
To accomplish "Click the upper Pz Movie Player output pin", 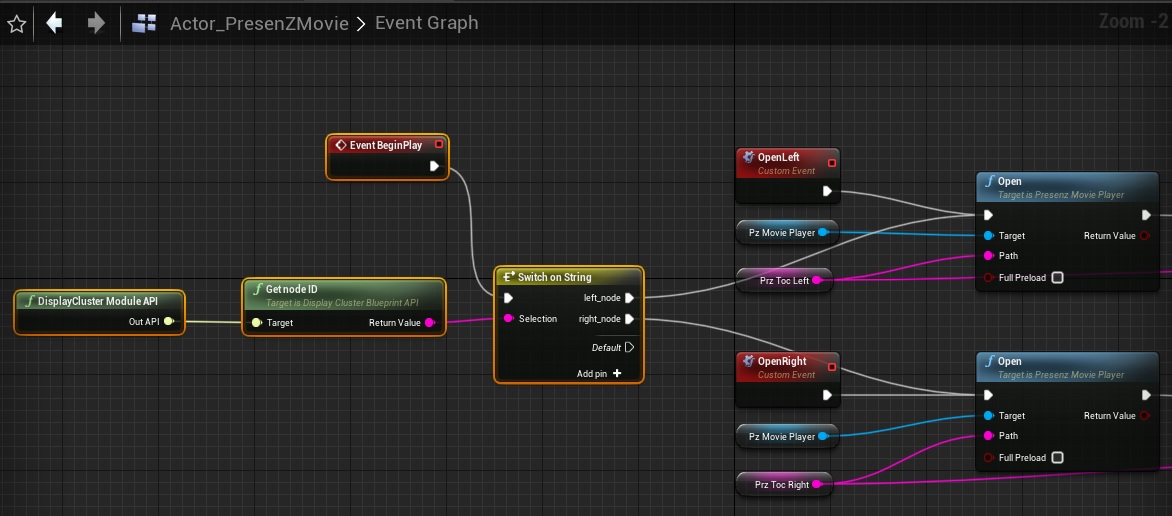I will click(x=823, y=233).
